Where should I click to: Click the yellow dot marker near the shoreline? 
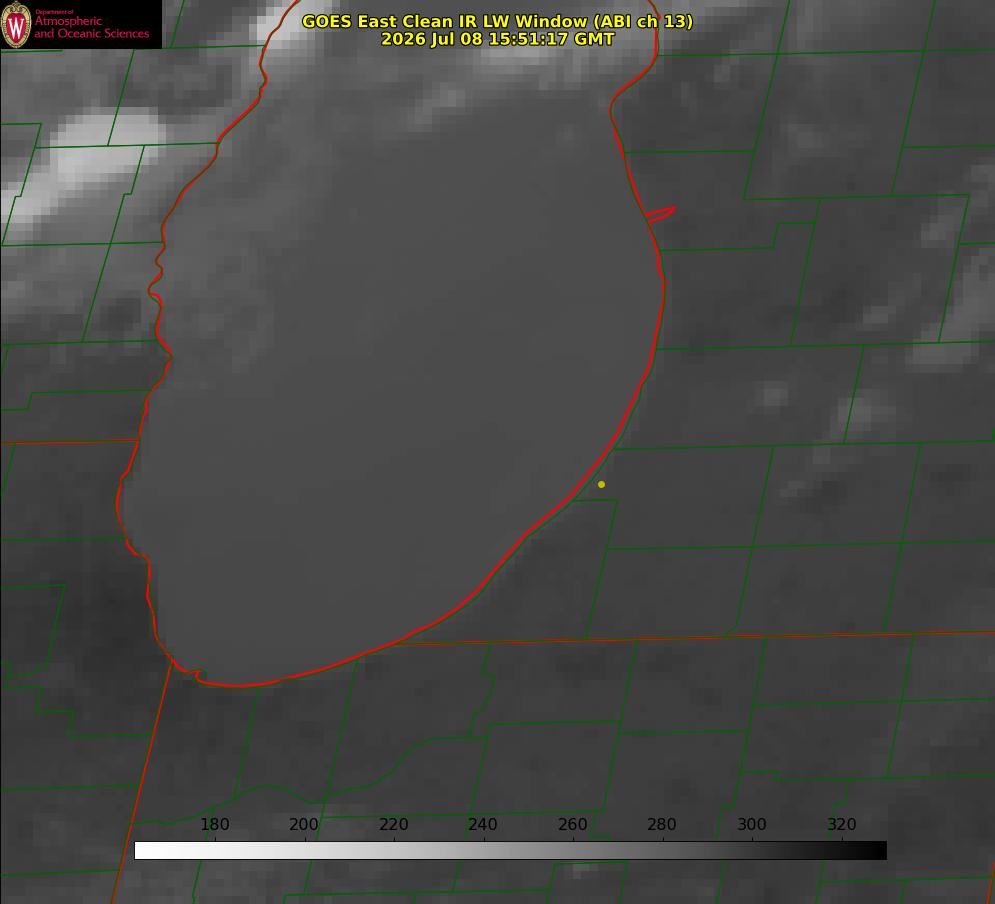pos(601,484)
